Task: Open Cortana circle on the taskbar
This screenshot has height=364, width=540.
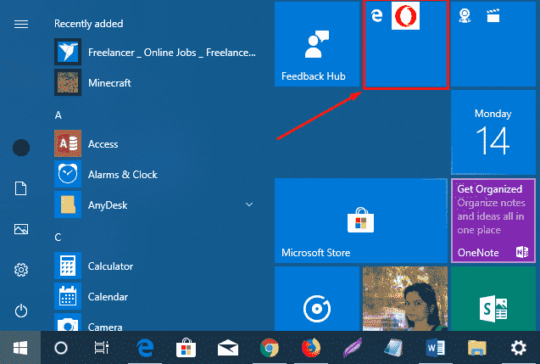Action: [x=61, y=348]
